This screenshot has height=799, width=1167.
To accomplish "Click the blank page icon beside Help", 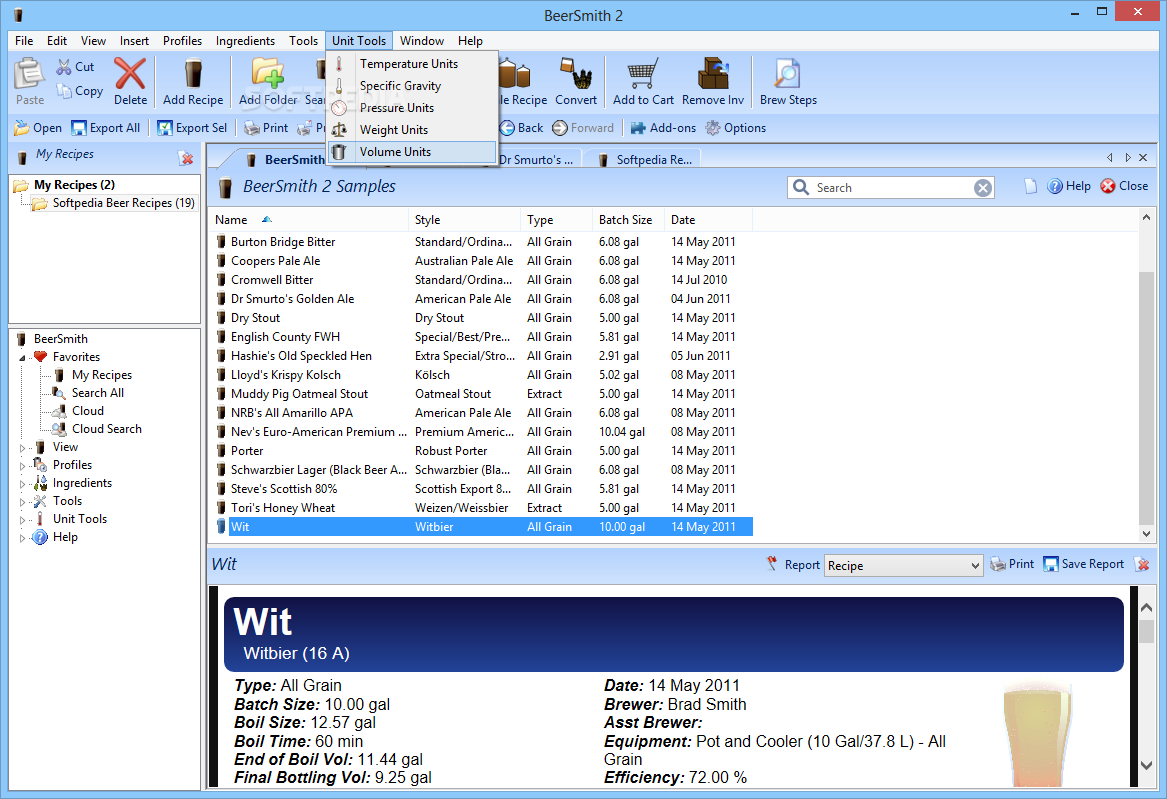I will point(1031,186).
